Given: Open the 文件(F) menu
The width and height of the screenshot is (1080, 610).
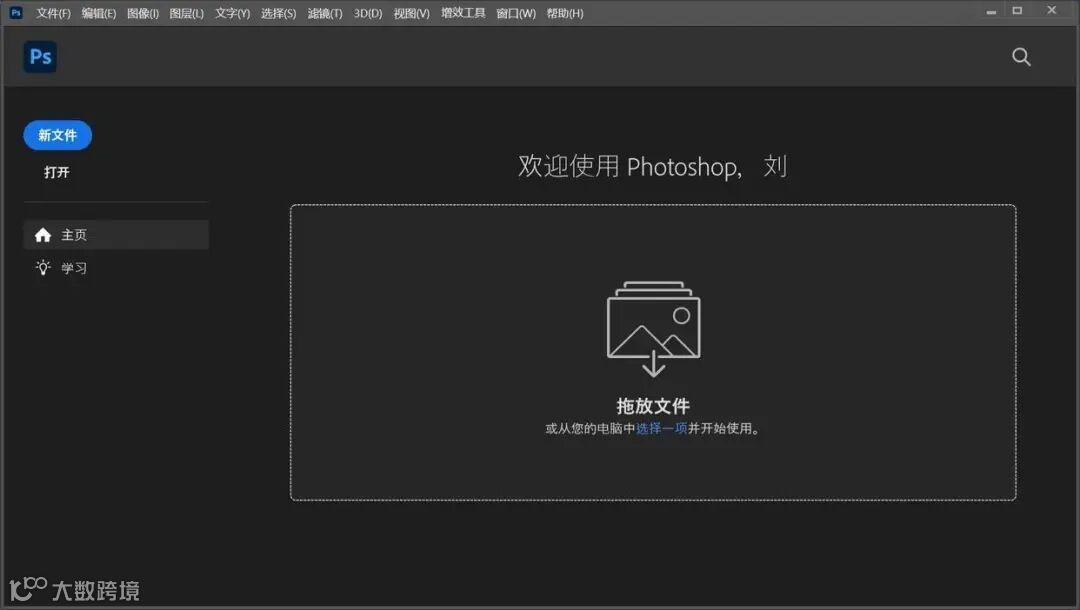Looking at the screenshot, I should coord(53,13).
